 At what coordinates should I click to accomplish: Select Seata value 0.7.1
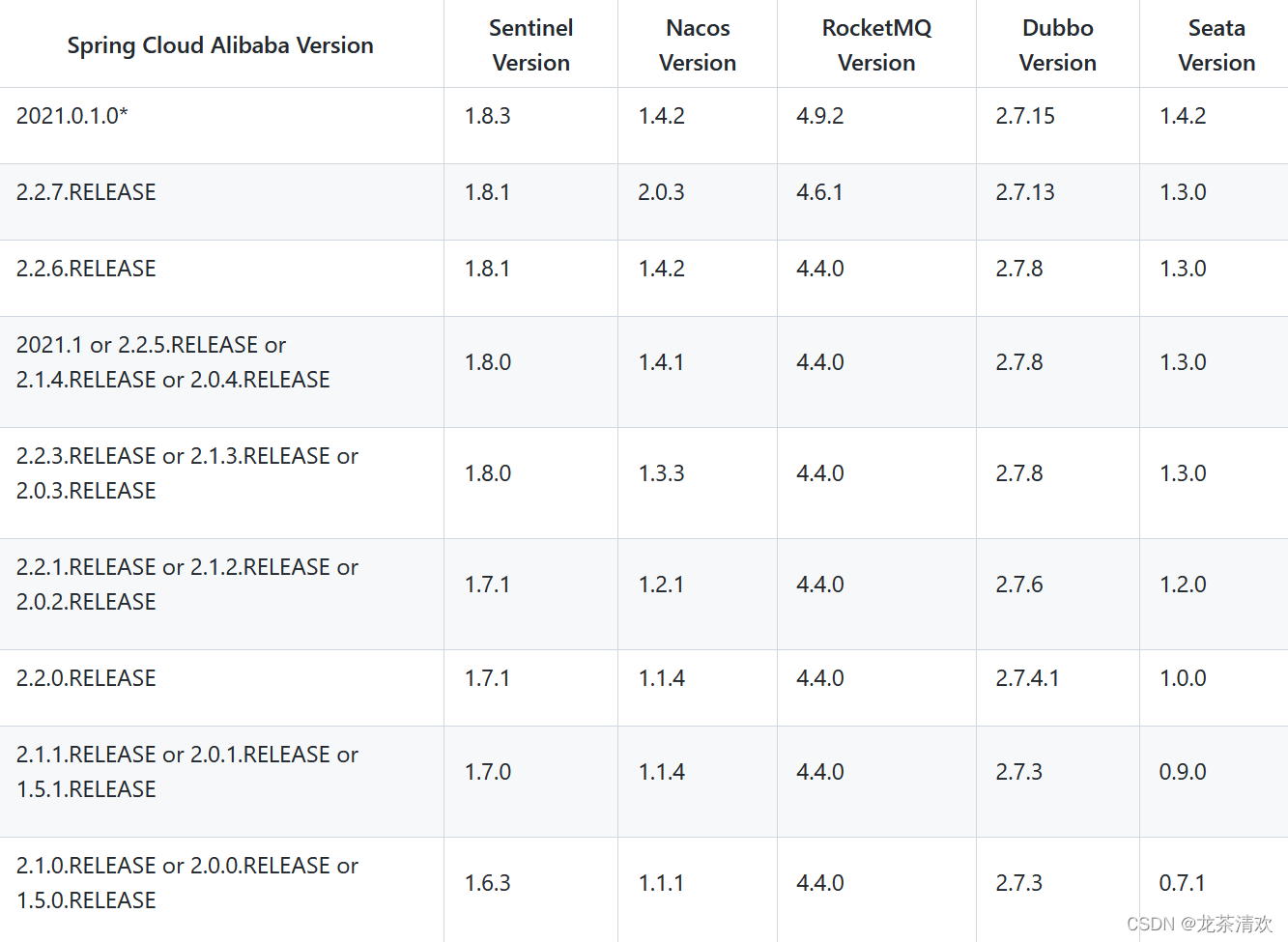tap(1183, 883)
